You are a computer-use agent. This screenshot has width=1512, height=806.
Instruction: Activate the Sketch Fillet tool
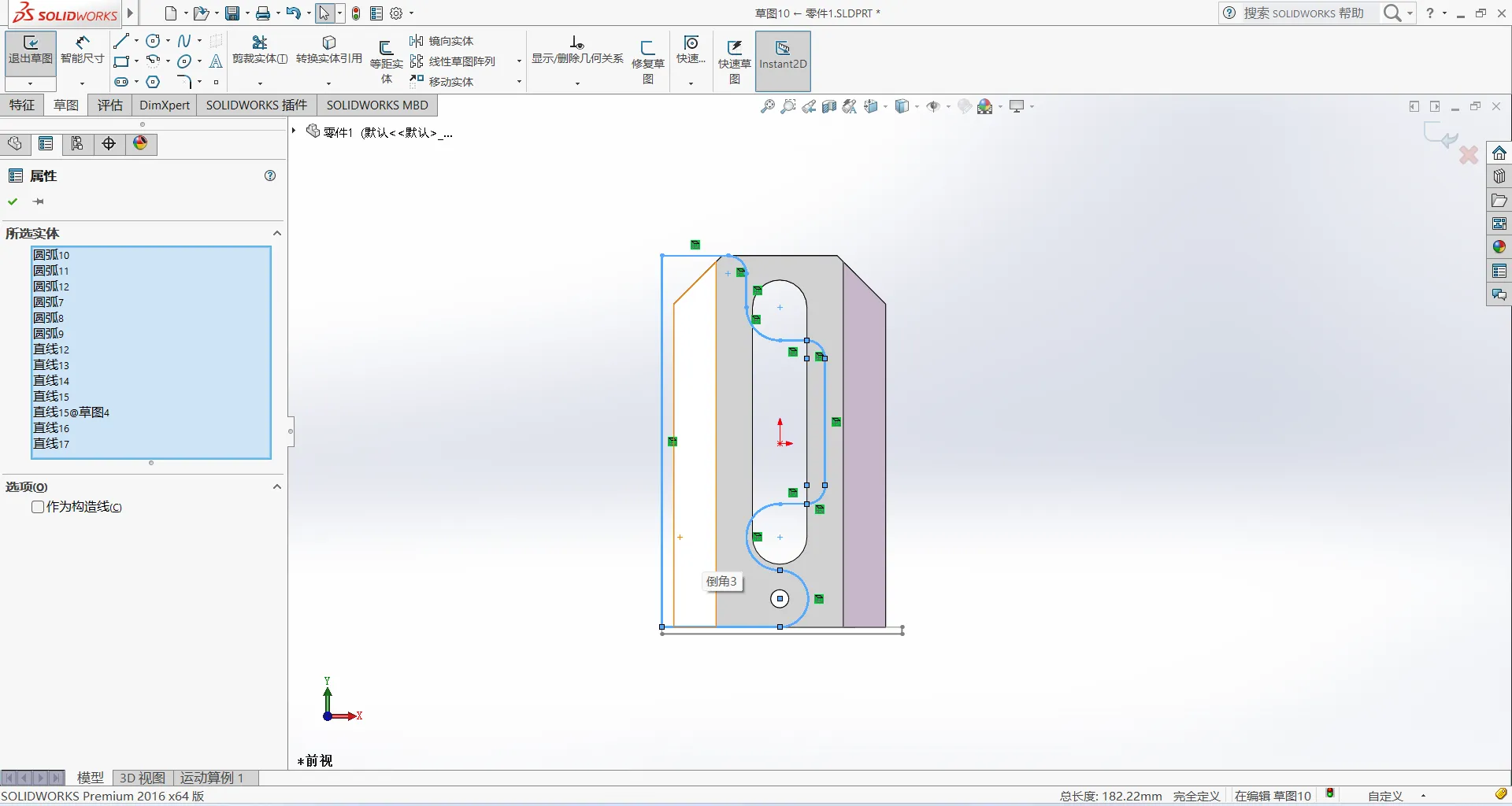184,82
